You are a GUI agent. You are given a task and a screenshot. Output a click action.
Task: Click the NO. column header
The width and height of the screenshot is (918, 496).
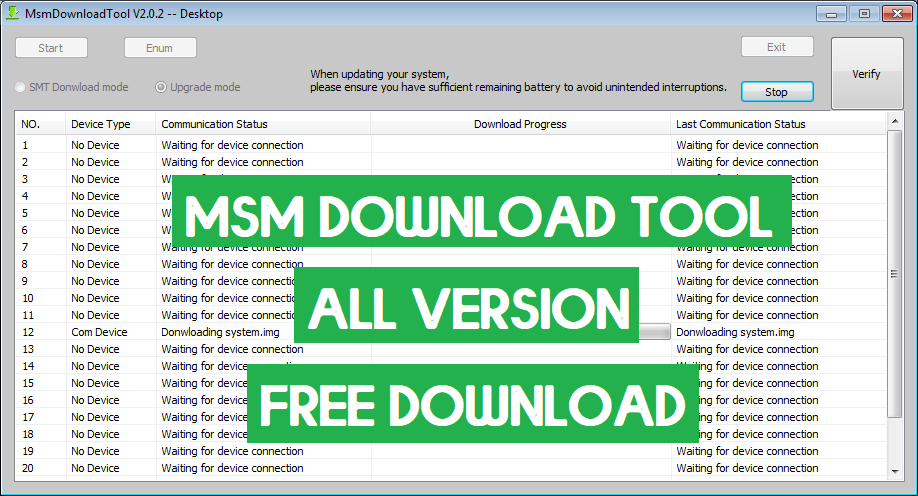click(x=40, y=124)
